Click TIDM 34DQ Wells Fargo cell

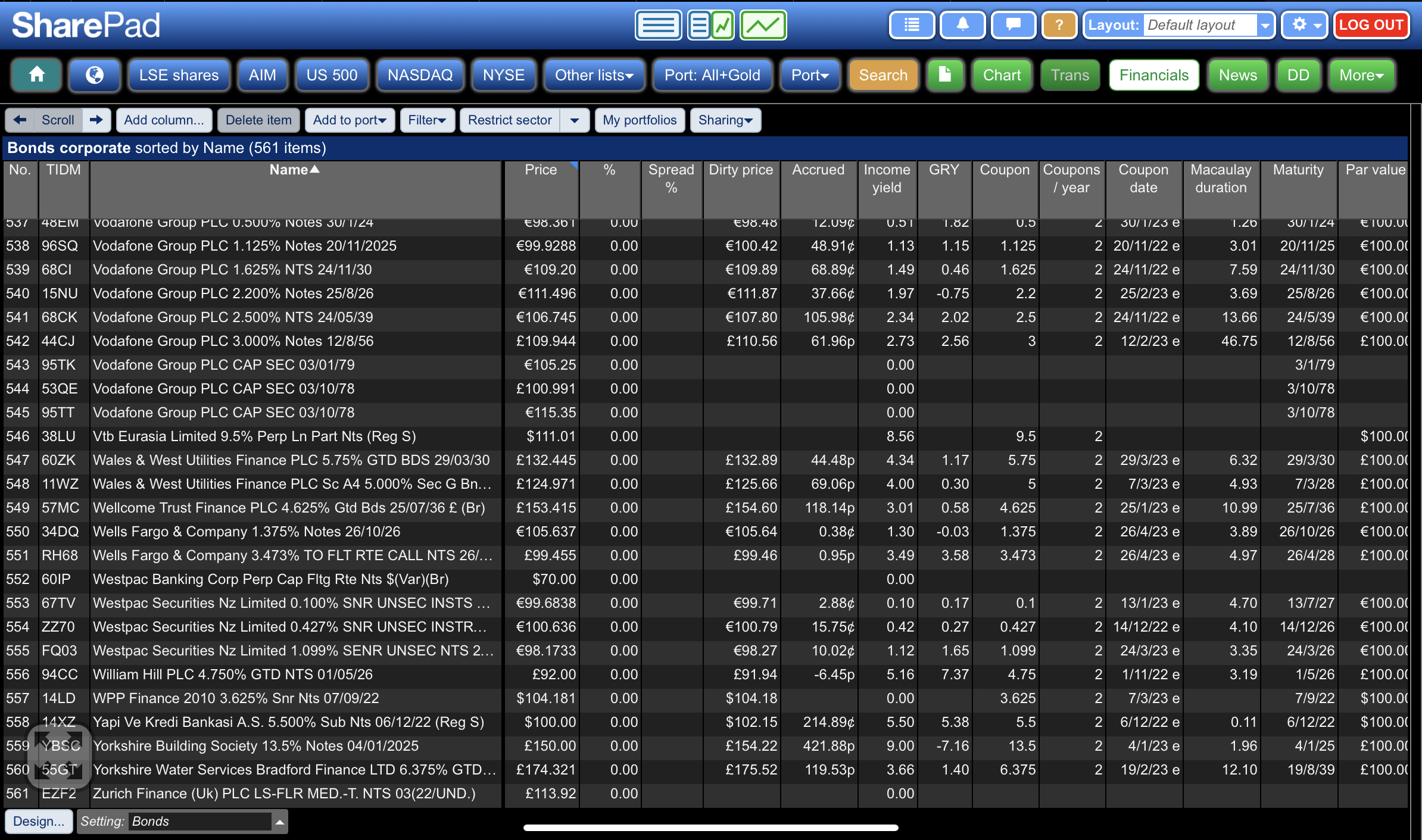(x=64, y=532)
